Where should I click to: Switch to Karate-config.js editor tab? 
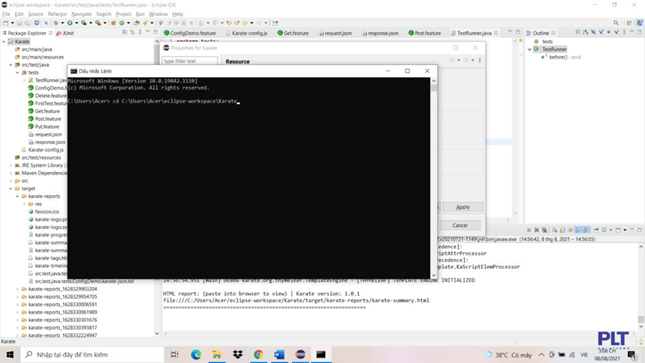[x=246, y=33]
